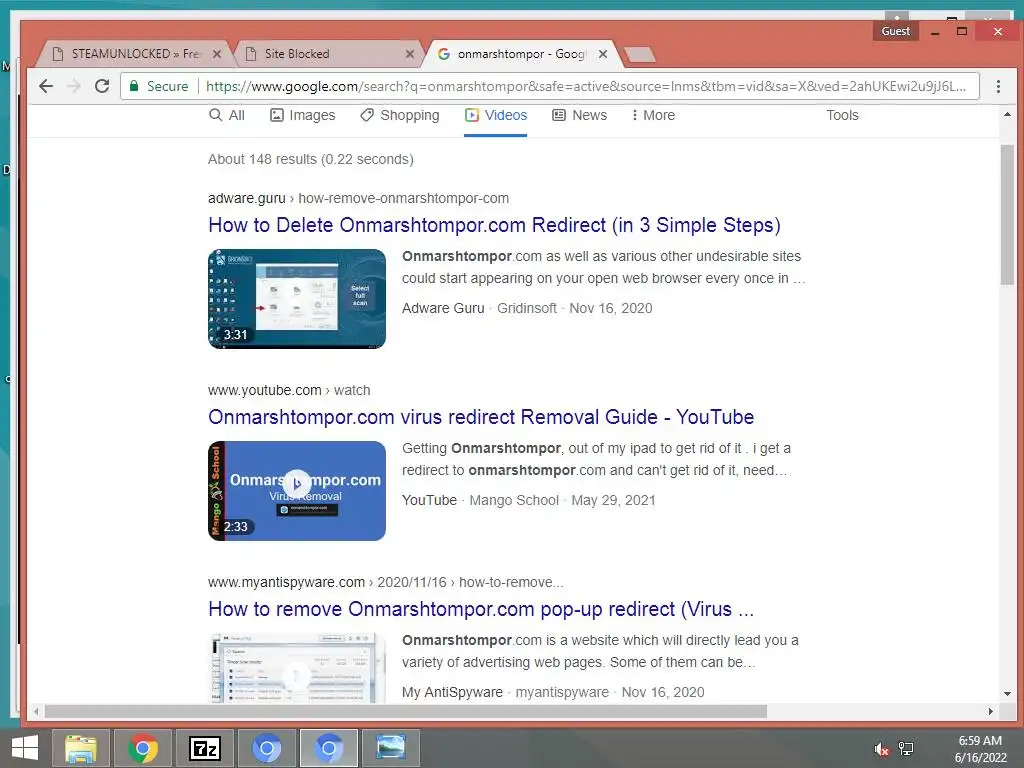Click the www.youtube.com › watch breadcrumb
The width and height of the screenshot is (1024, 768).
click(x=289, y=391)
